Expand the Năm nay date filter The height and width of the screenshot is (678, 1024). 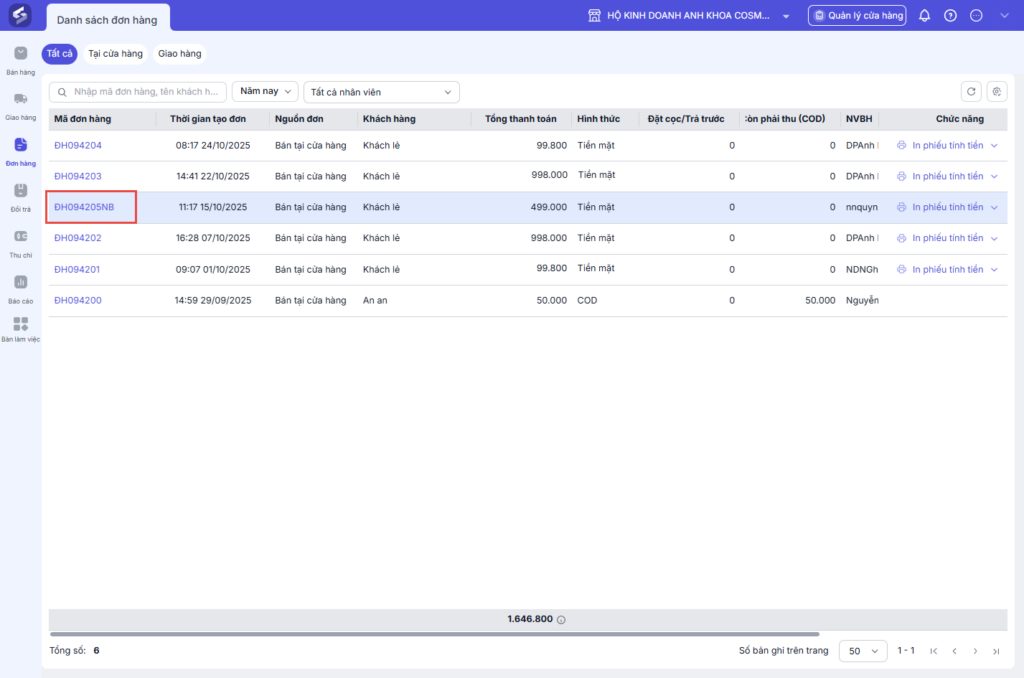click(265, 91)
